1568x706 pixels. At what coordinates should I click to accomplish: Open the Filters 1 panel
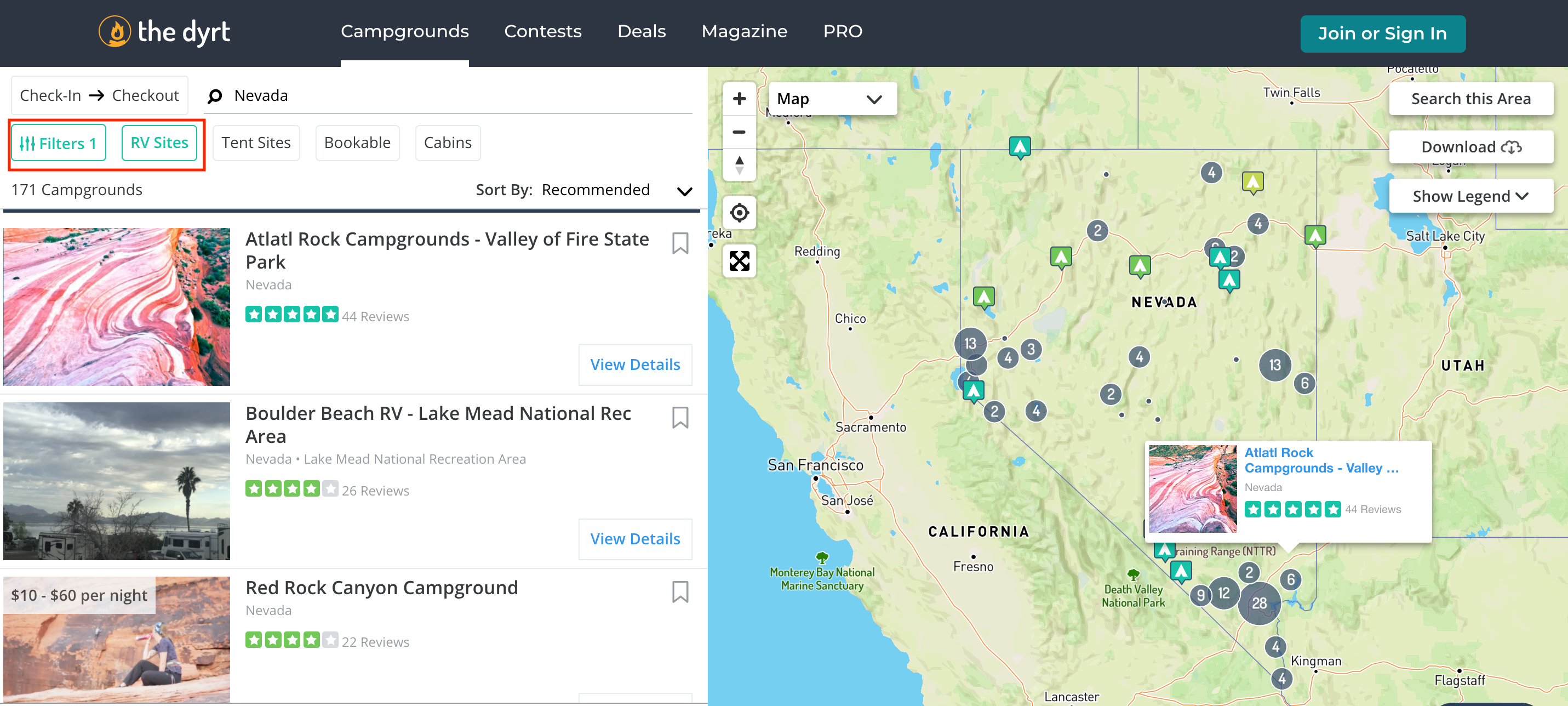pos(59,143)
